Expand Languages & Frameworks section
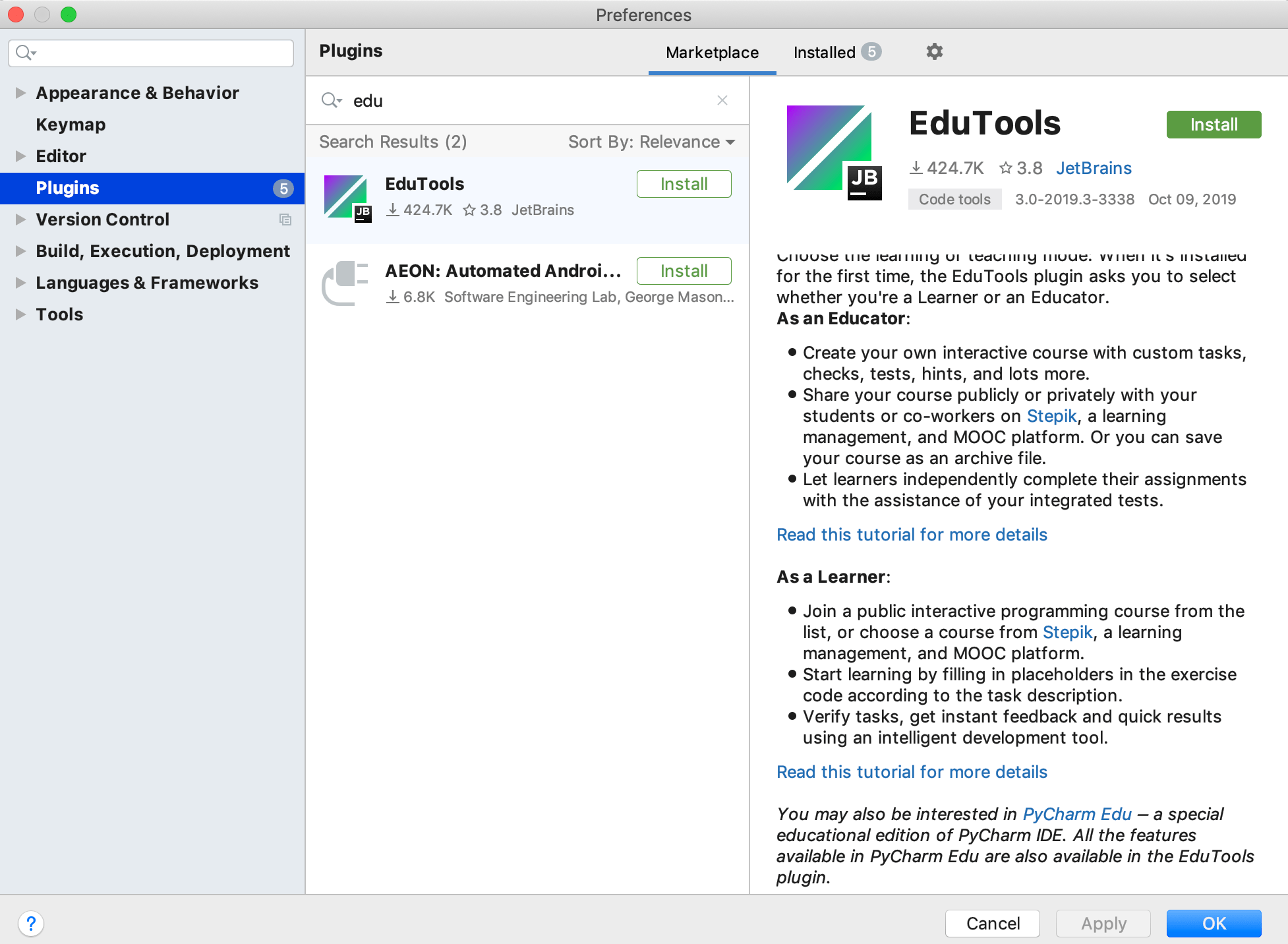Viewport: 1288px width, 944px height. click(20, 283)
